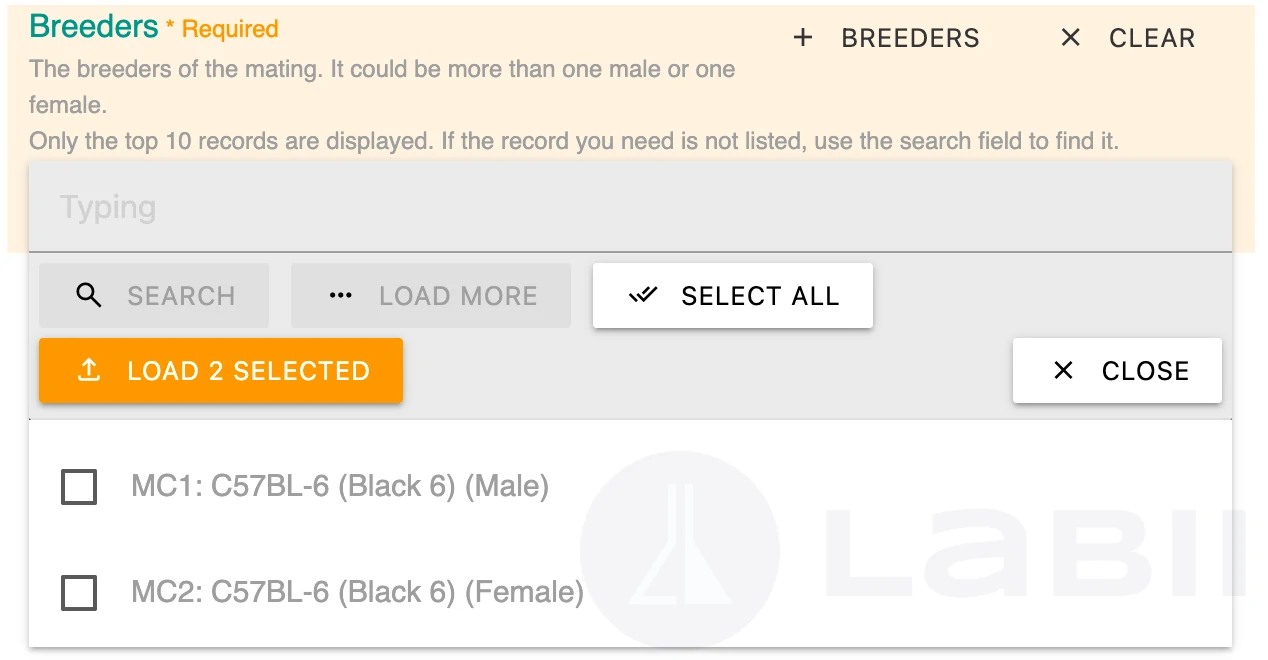Image resolution: width=1268 pixels, height=660 pixels.
Task: Click the X icon on the CLOSE button
Action: pos(1063,371)
